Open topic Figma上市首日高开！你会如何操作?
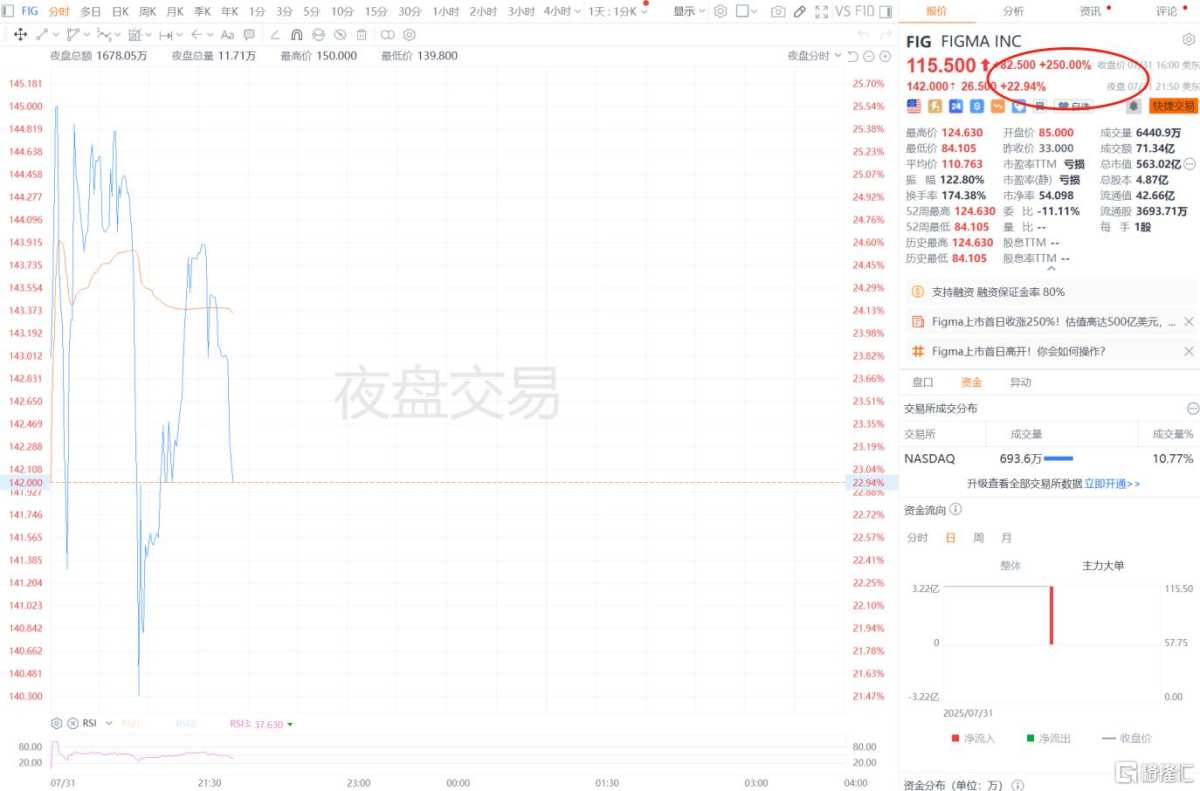The height and width of the screenshot is (791, 1200). pos(1019,351)
